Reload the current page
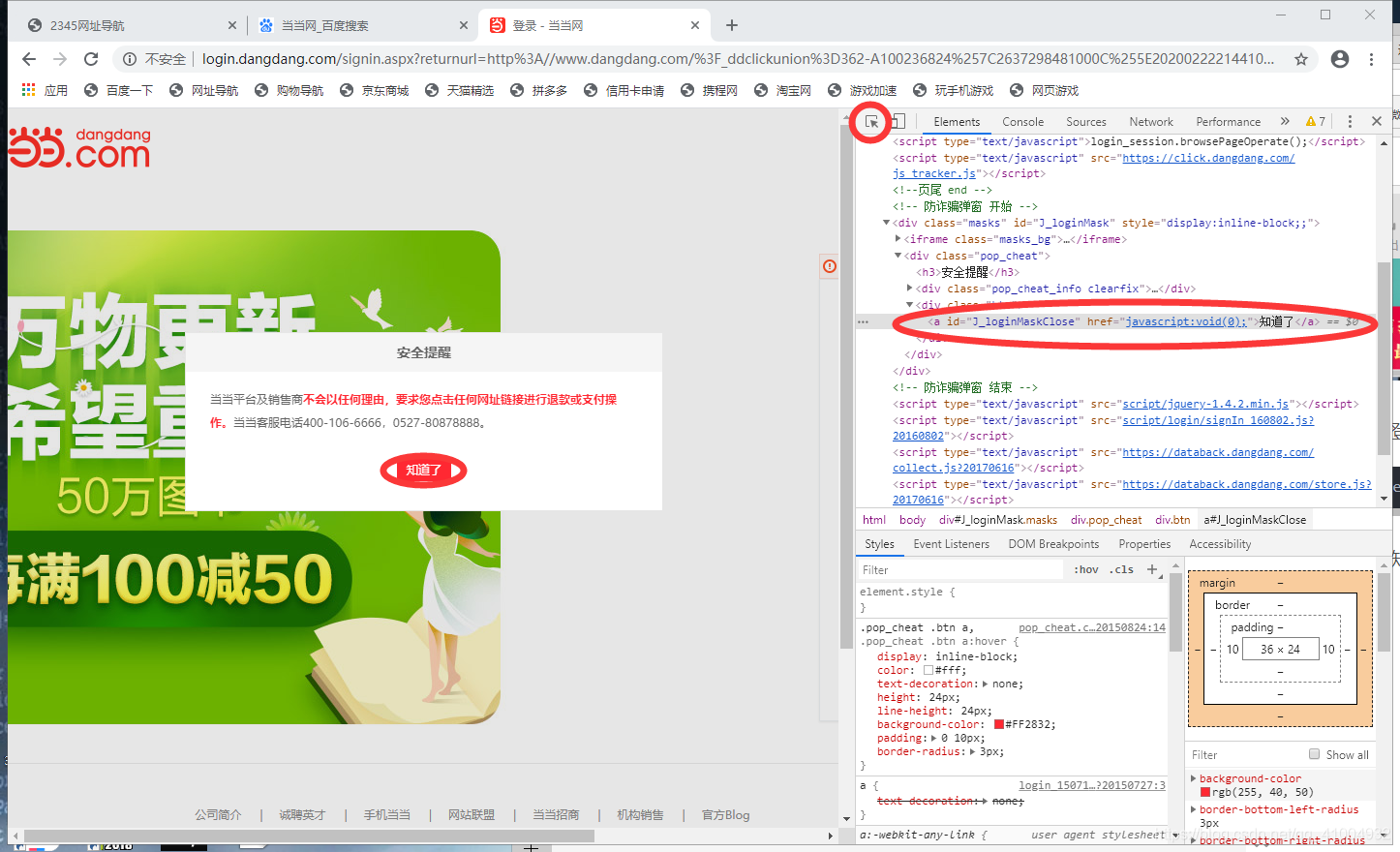This screenshot has width=1400, height=852. [x=91, y=59]
